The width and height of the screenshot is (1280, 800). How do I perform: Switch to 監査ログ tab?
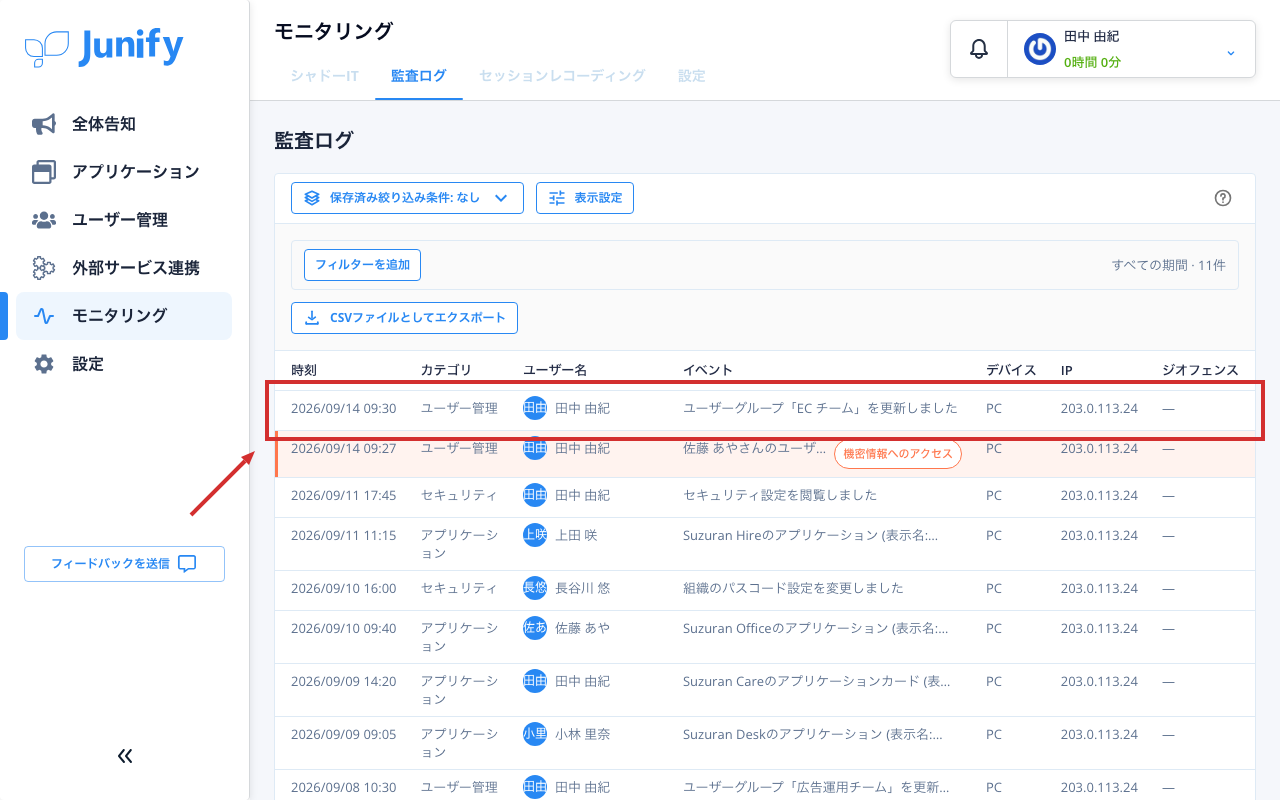[419, 75]
